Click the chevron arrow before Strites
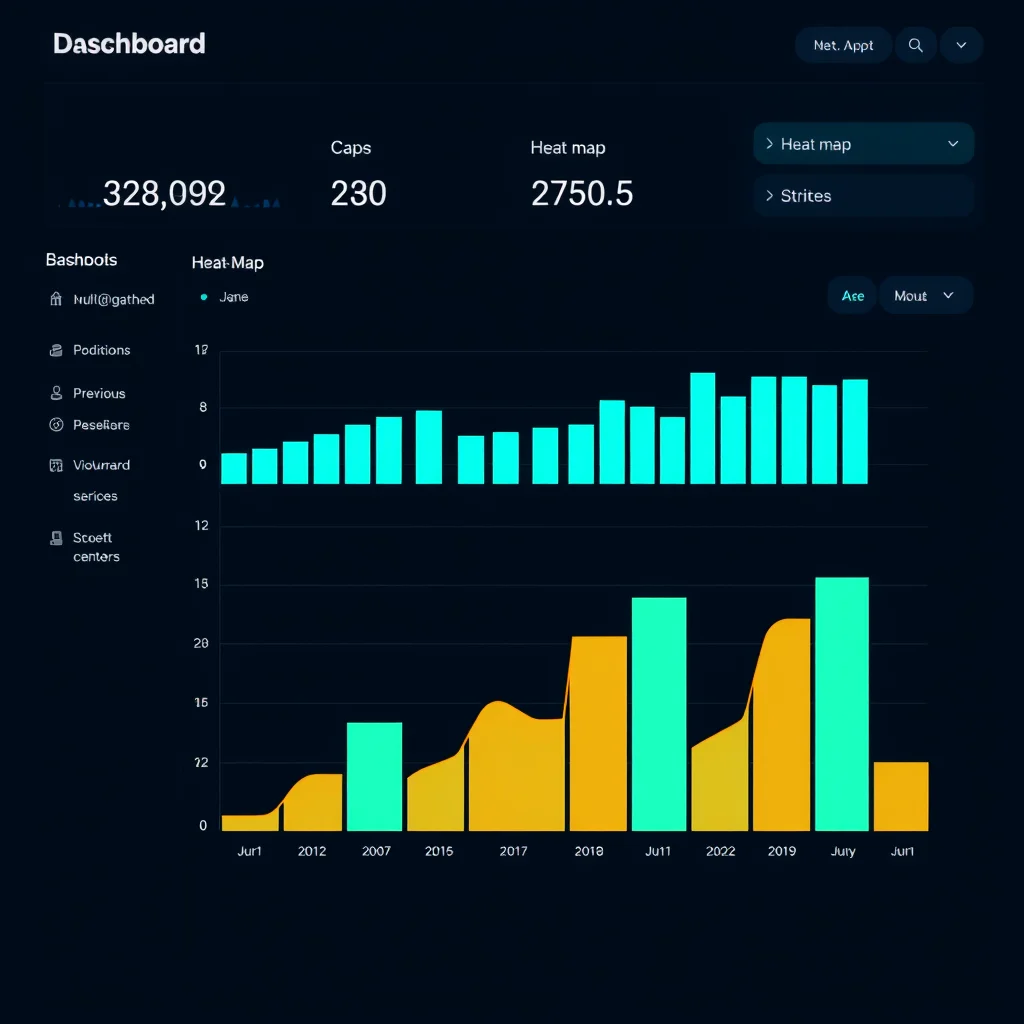The image size is (1024, 1024). tap(769, 196)
